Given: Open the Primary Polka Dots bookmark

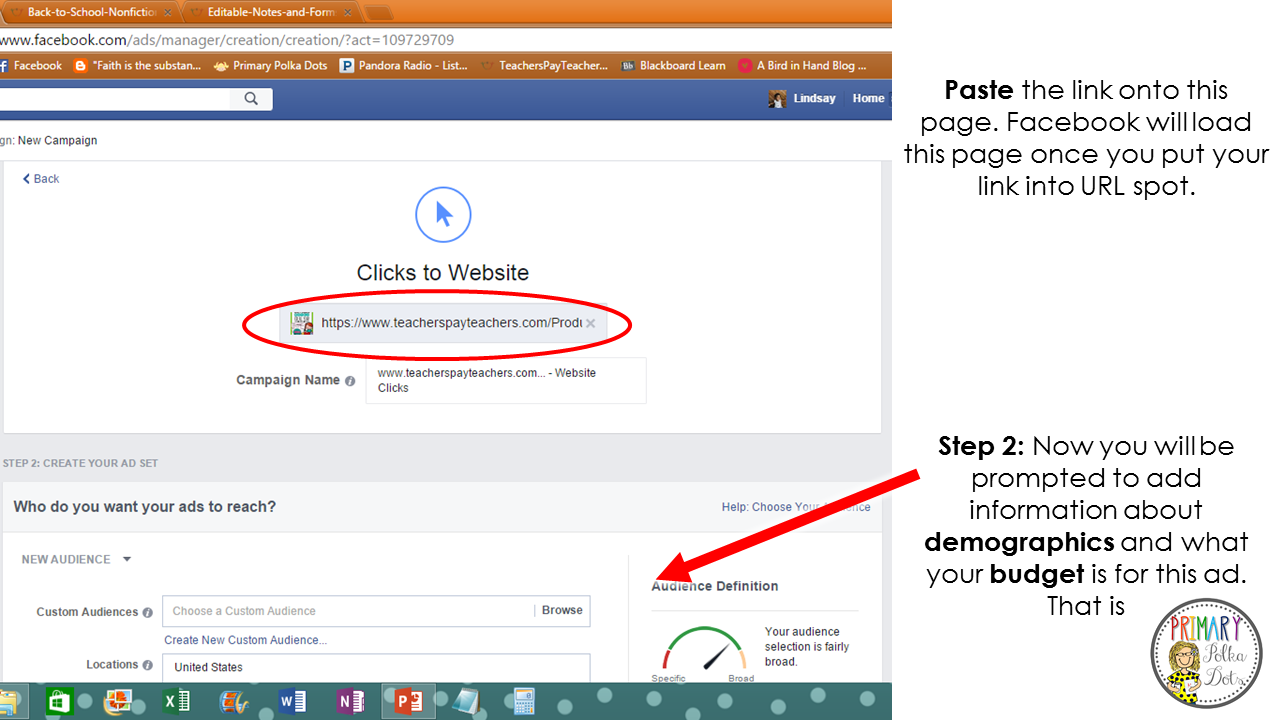Looking at the screenshot, I should 271,65.
